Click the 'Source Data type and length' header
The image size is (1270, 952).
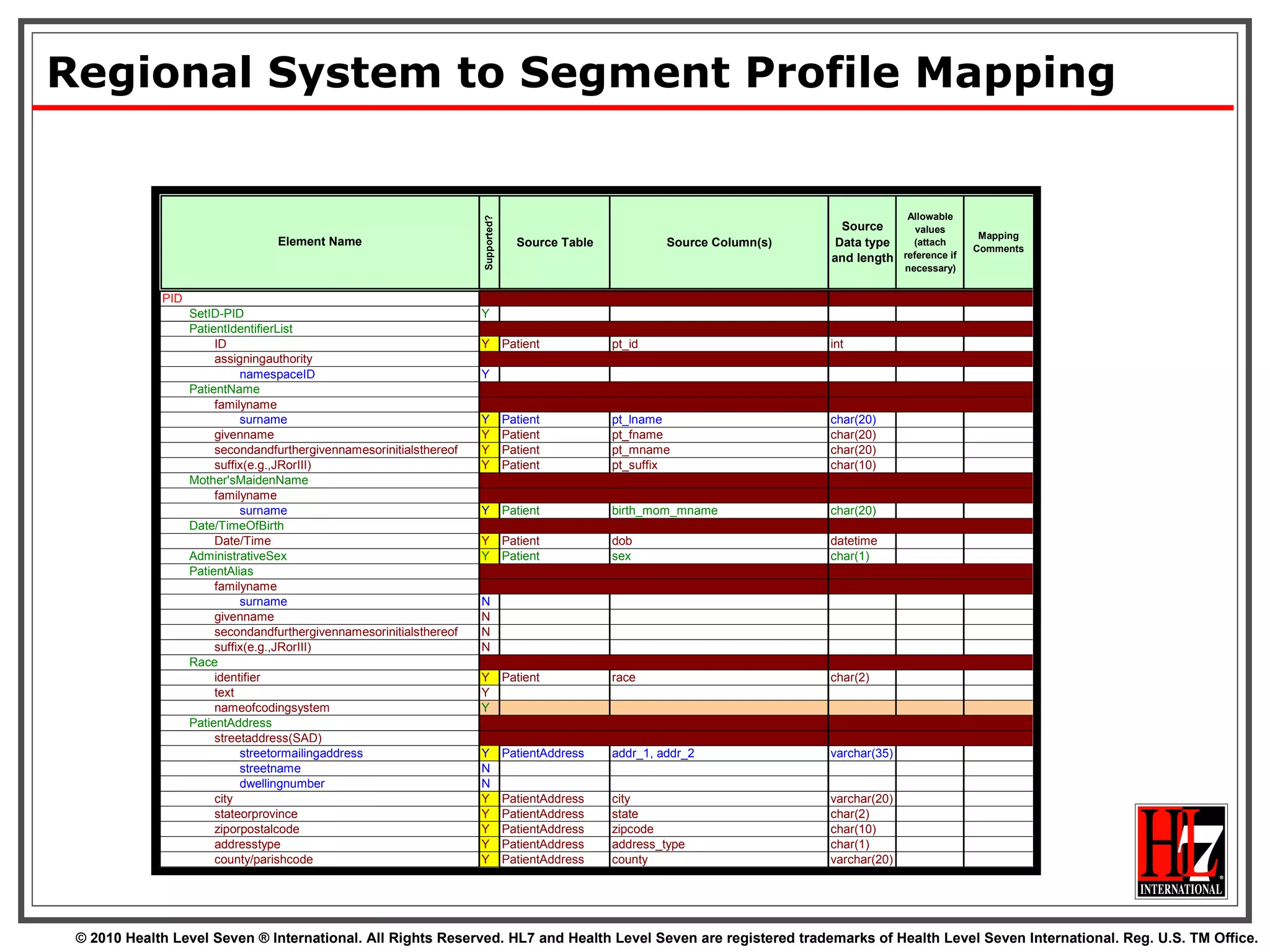(862, 242)
